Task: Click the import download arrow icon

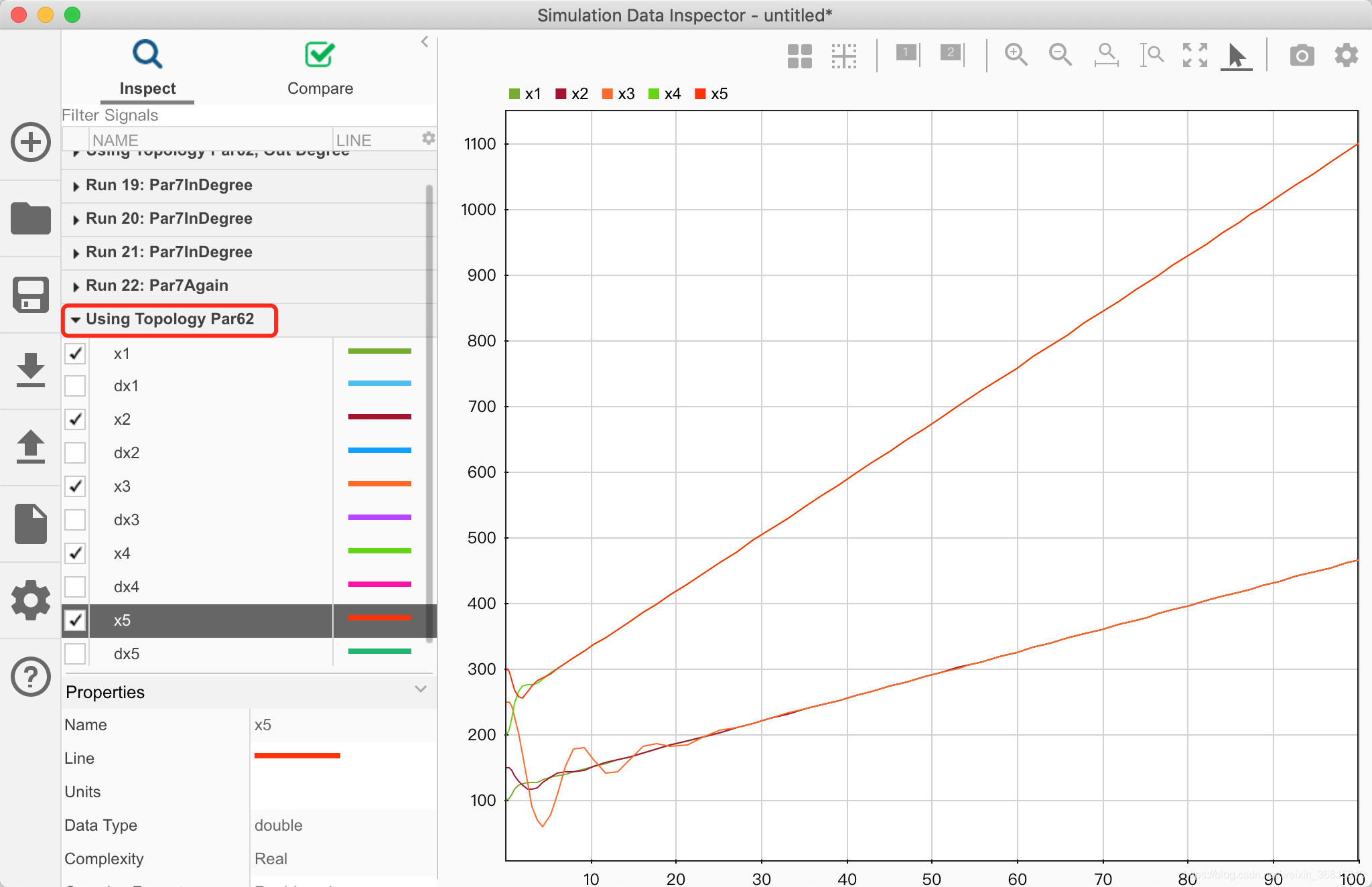Action: 31,370
